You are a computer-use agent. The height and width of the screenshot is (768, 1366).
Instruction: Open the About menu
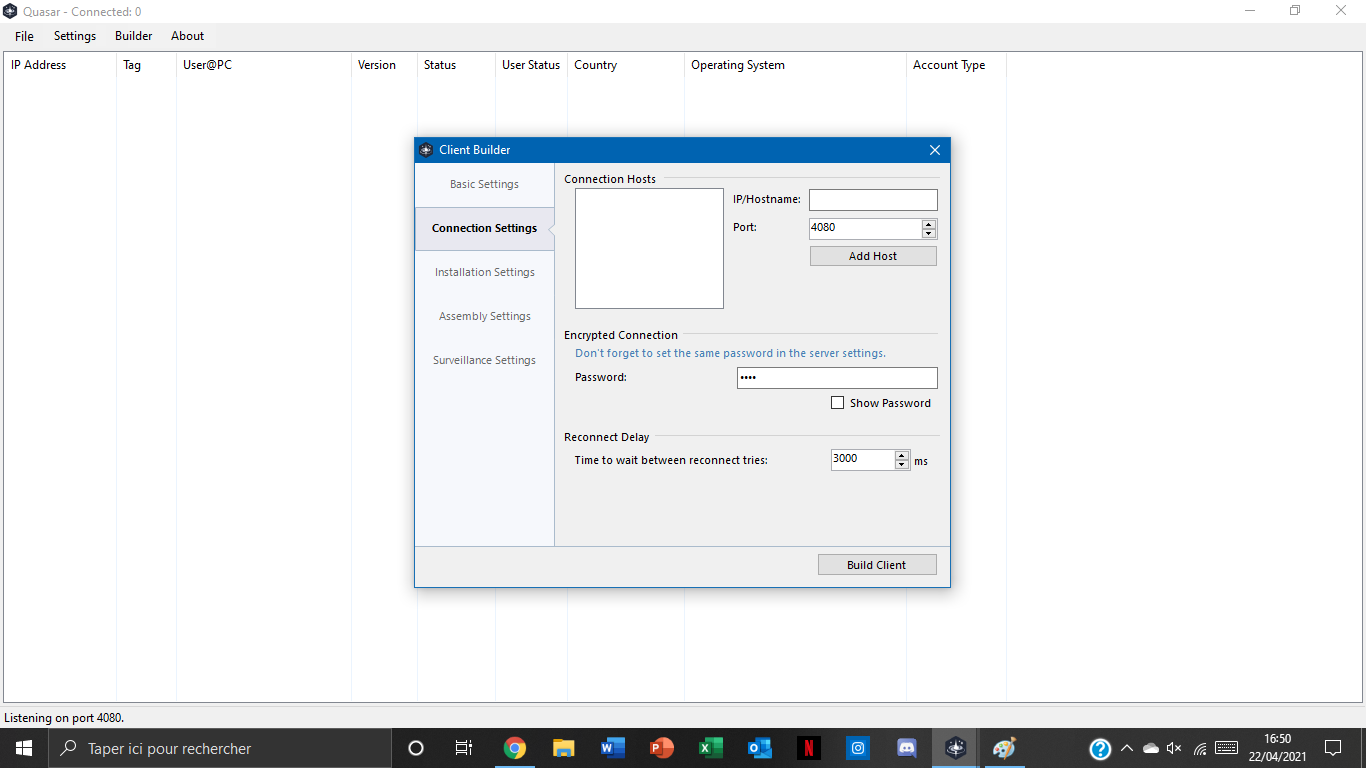click(x=188, y=36)
